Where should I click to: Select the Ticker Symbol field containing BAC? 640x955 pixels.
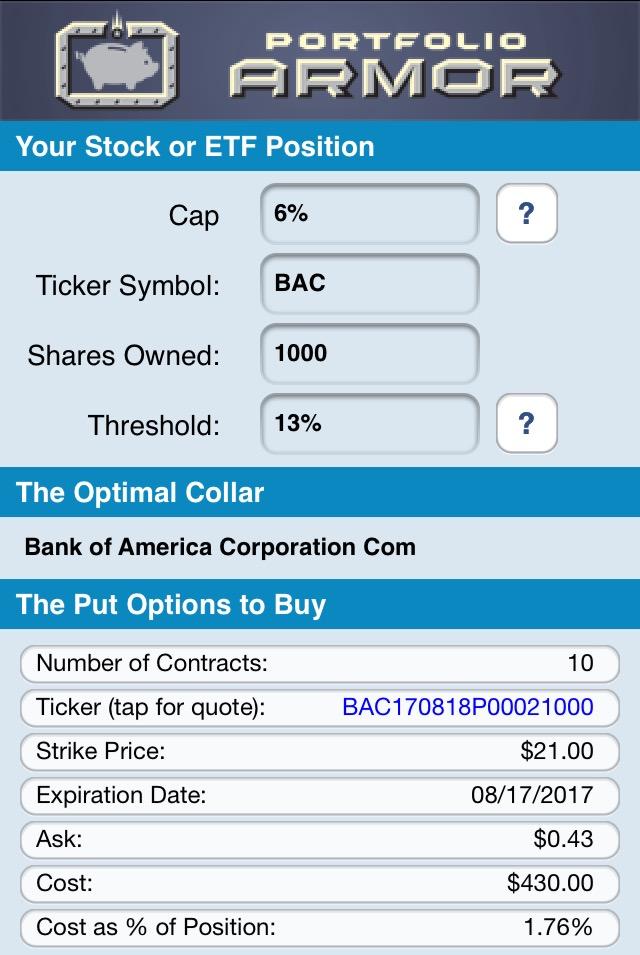370,284
